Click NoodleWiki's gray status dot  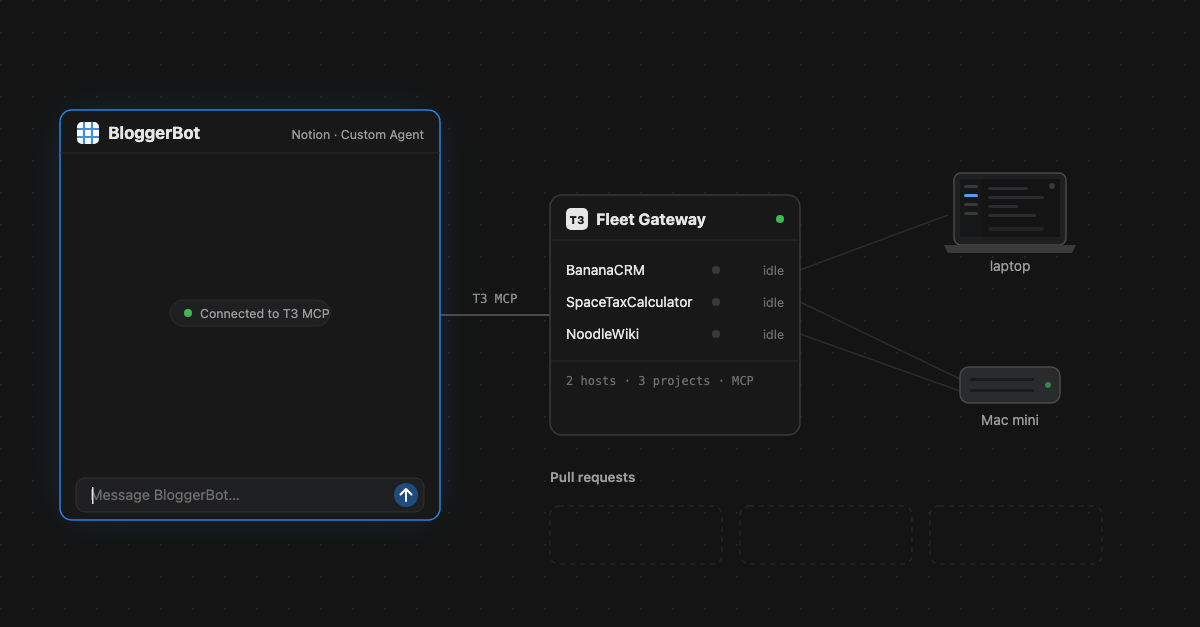point(716,334)
